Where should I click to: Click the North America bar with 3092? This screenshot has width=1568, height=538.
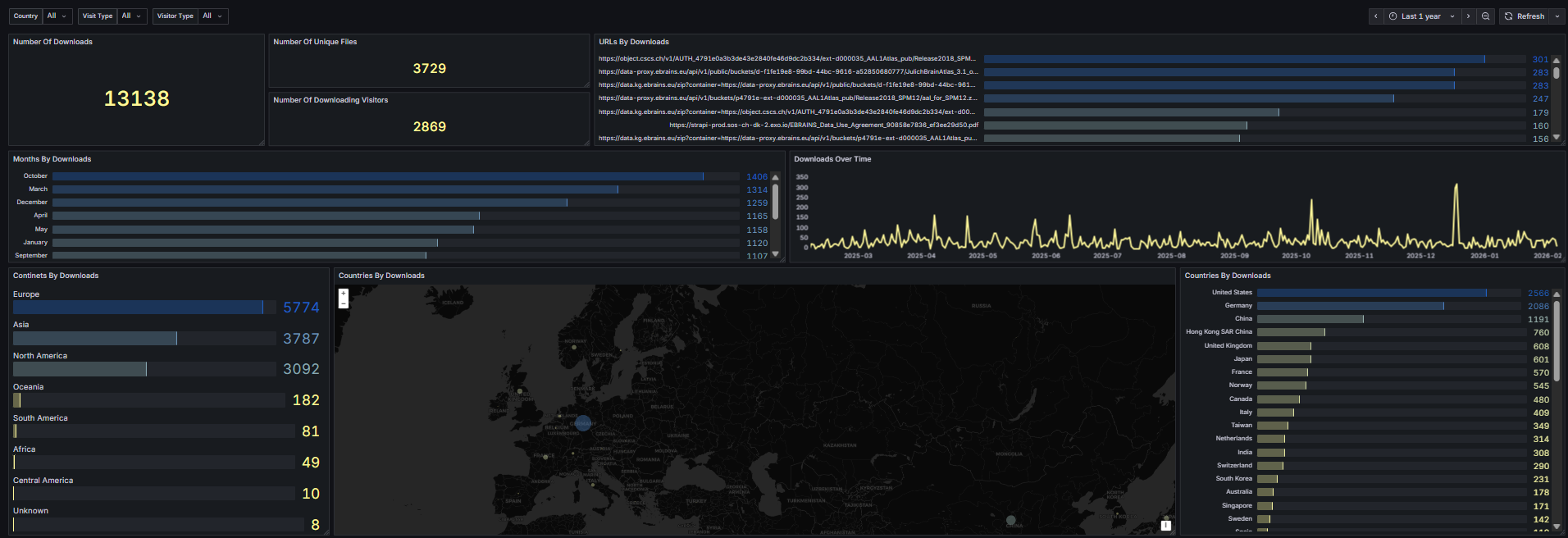click(144, 369)
